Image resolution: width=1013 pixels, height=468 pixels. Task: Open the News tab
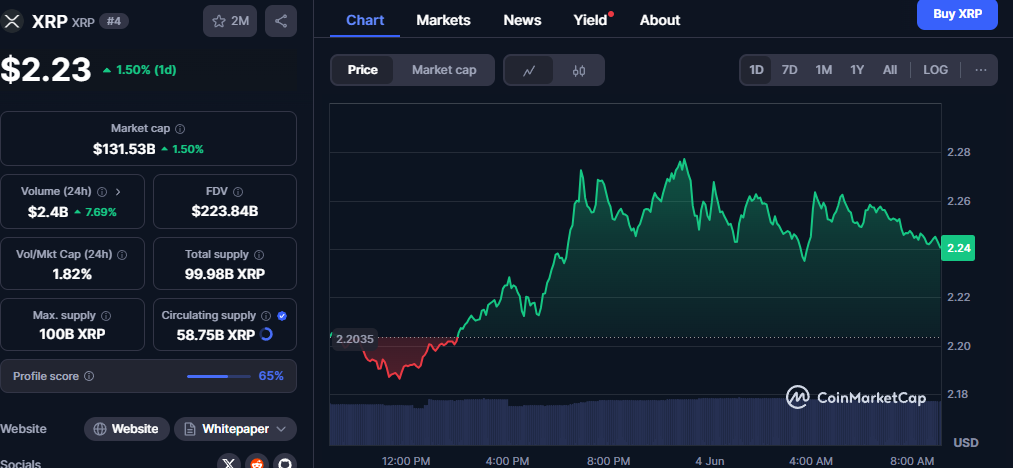522,20
